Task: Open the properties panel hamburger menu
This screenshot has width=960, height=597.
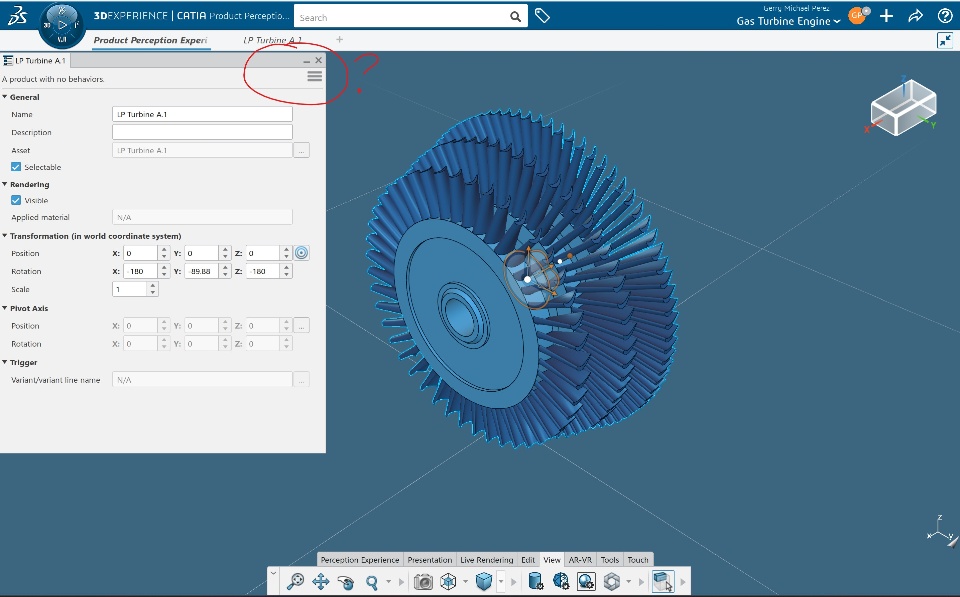Action: [x=315, y=76]
